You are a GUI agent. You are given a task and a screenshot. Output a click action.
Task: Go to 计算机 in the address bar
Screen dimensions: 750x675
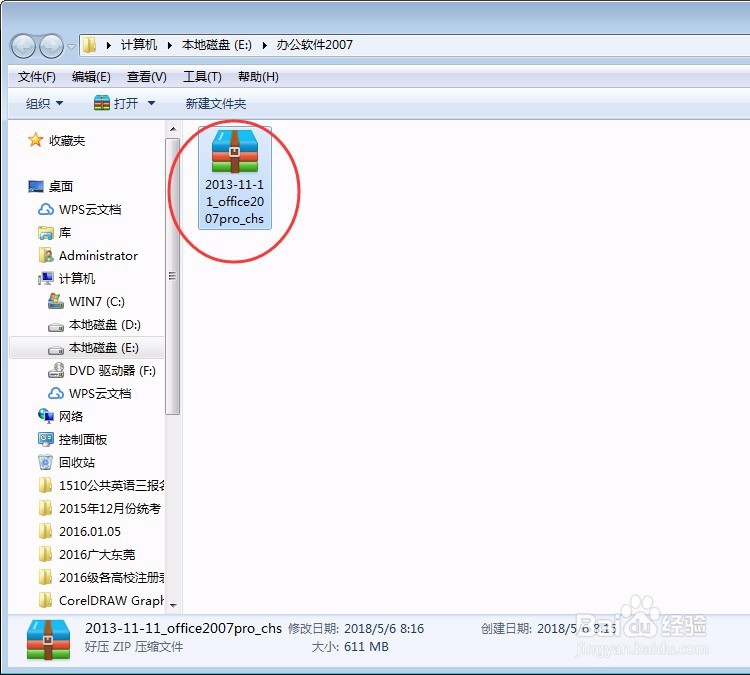[139, 45]
